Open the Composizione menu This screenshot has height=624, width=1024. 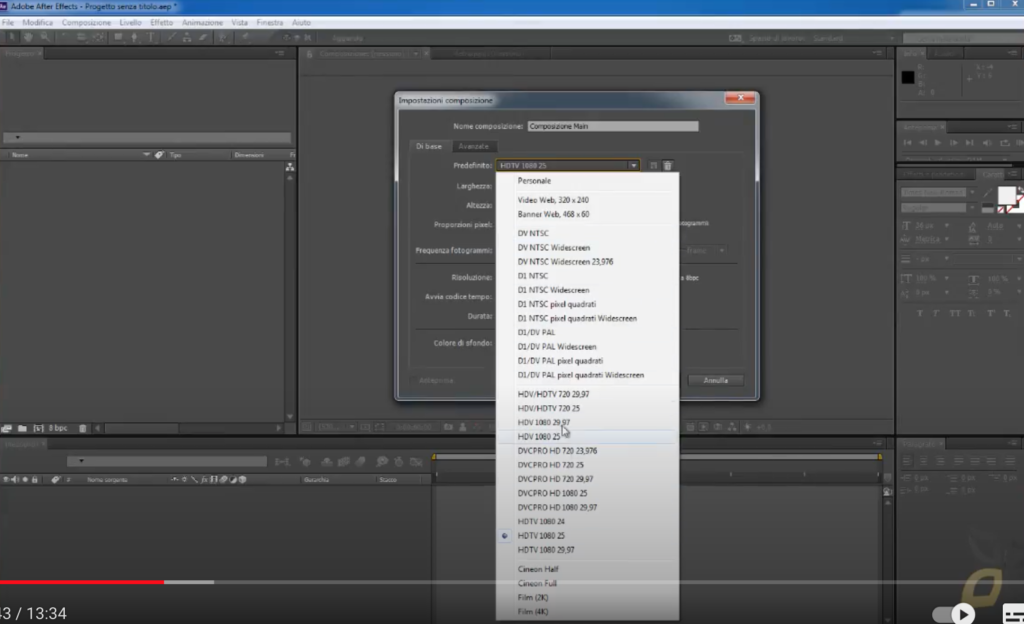(x=86, y=22)
